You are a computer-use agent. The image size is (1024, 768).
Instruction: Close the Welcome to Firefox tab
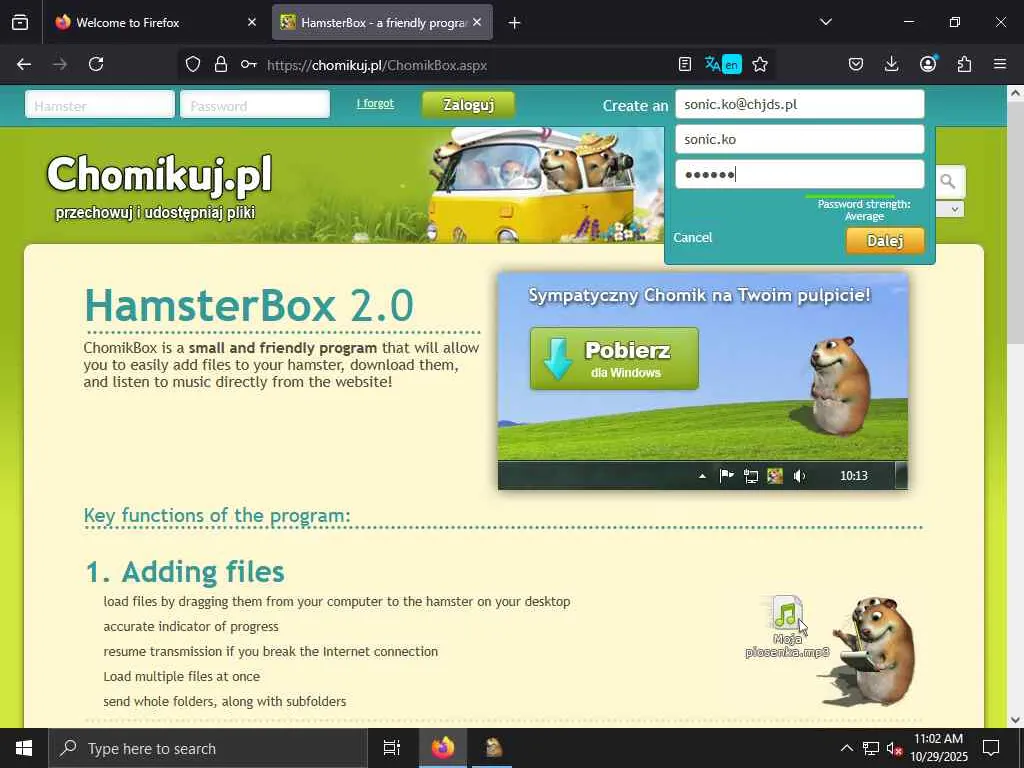(x=252, y=22)
